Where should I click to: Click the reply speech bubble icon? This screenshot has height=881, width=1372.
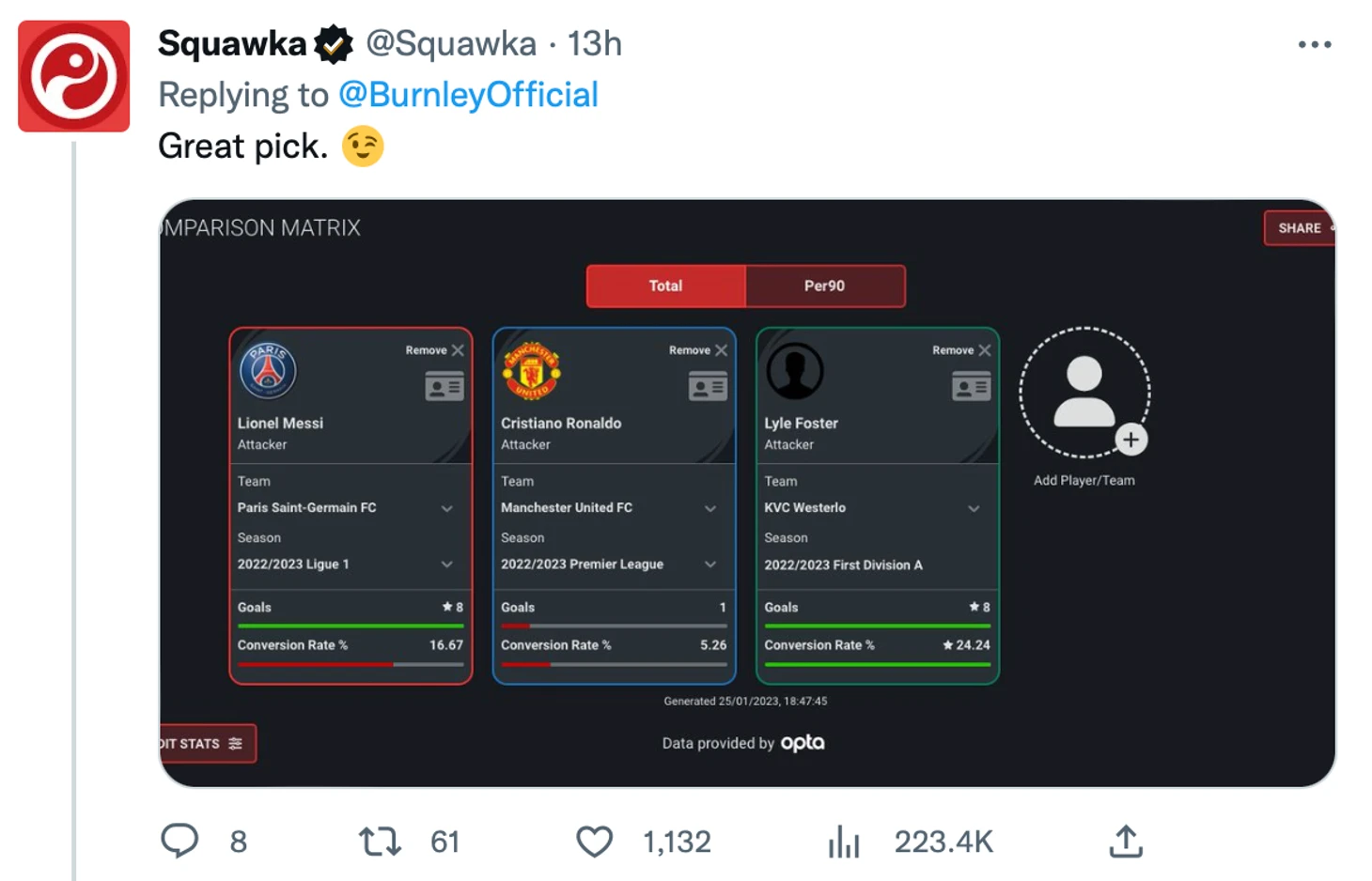tap(179, 841)
